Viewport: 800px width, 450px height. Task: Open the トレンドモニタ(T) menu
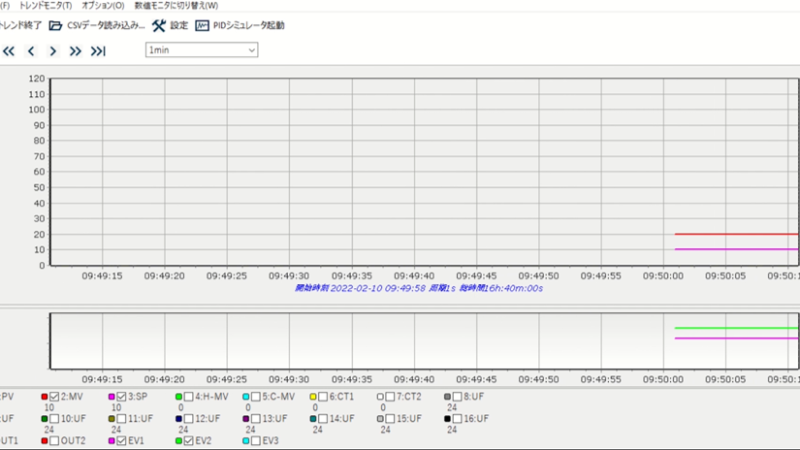[x=46, y=6]
